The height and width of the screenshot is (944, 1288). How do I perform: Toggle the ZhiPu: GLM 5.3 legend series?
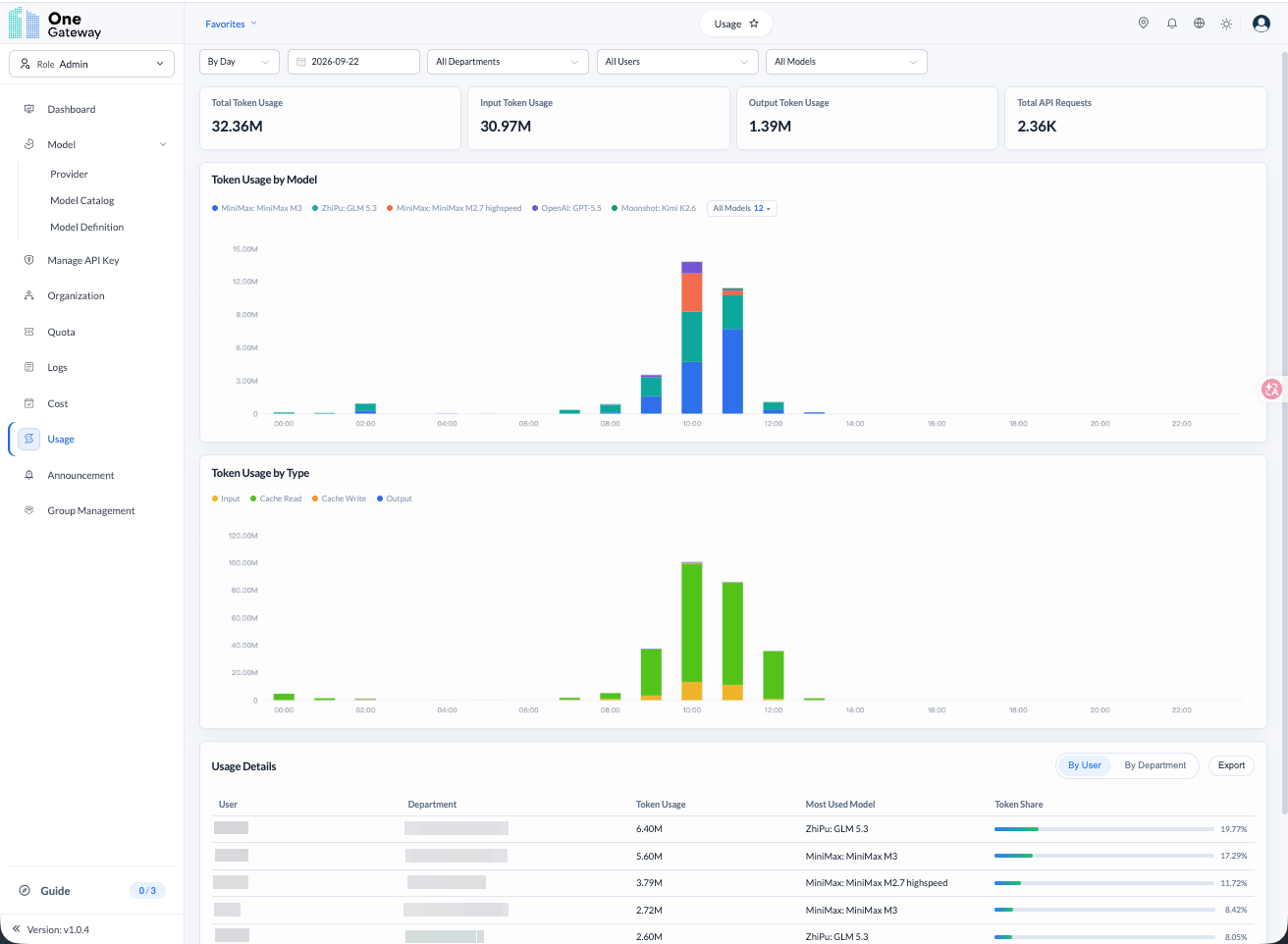(x=345, y=208)
